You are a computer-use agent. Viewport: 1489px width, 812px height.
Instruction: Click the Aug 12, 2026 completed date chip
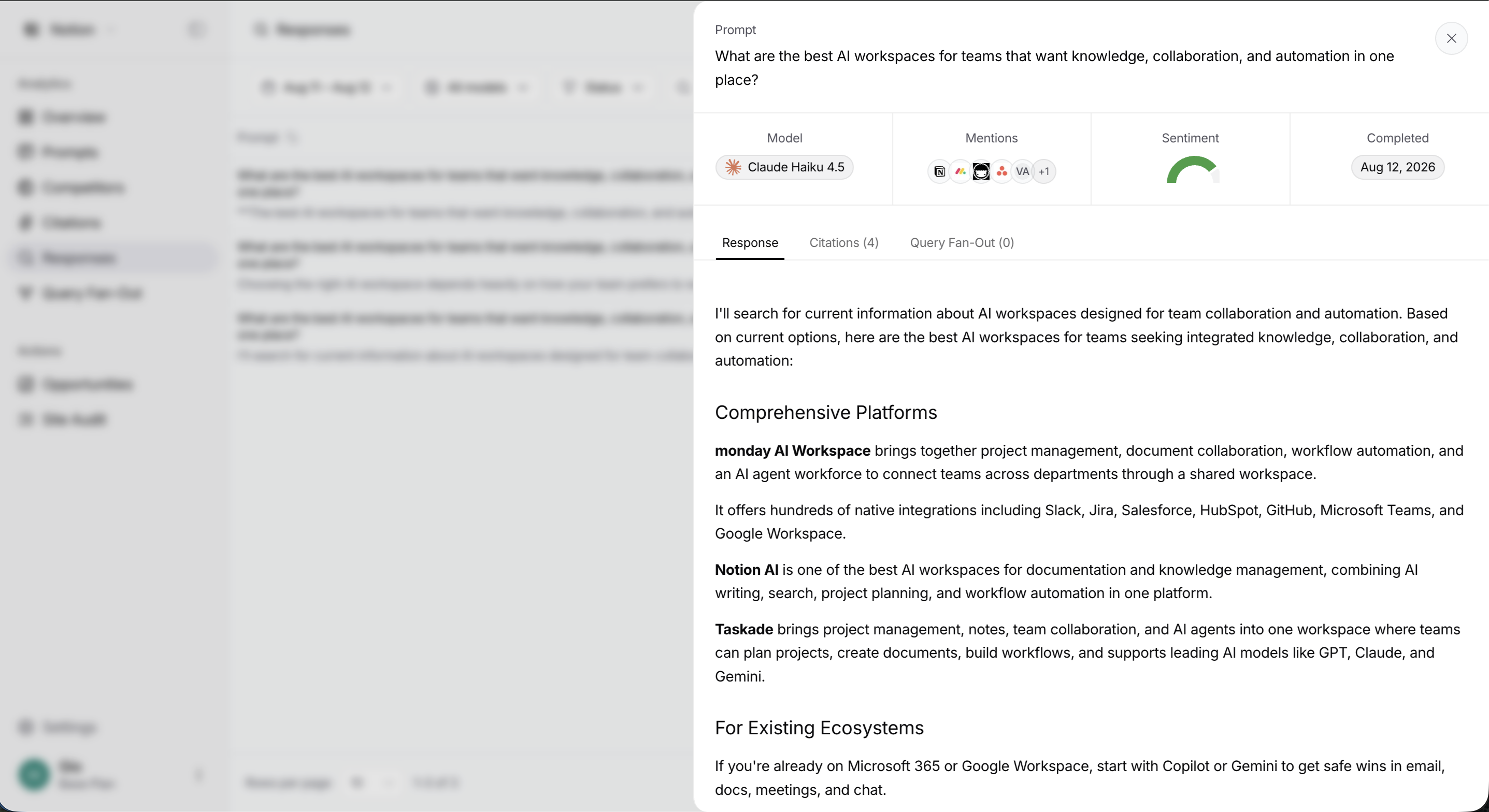1397,167
